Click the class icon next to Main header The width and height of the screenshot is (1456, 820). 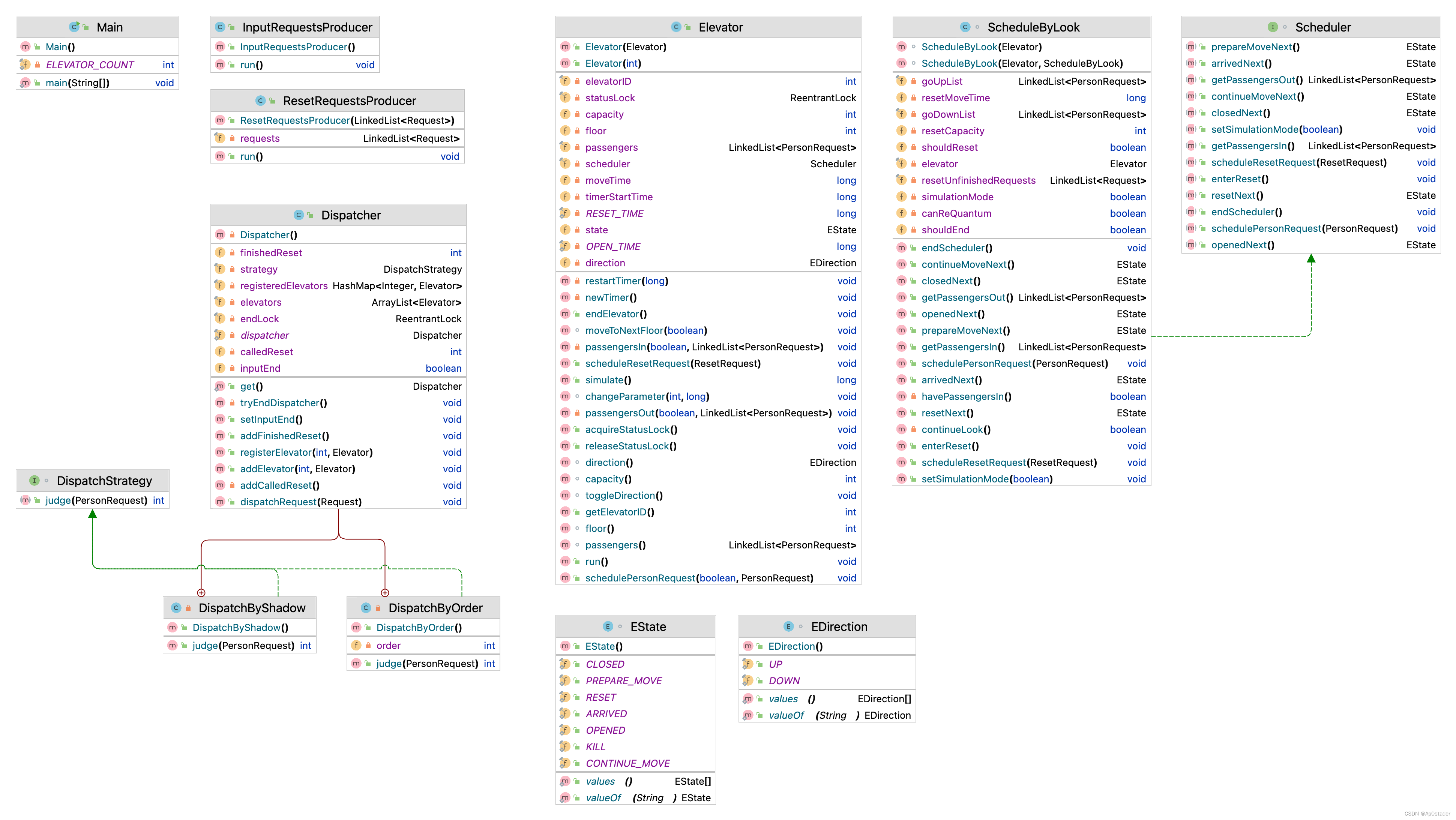point(74,27)
